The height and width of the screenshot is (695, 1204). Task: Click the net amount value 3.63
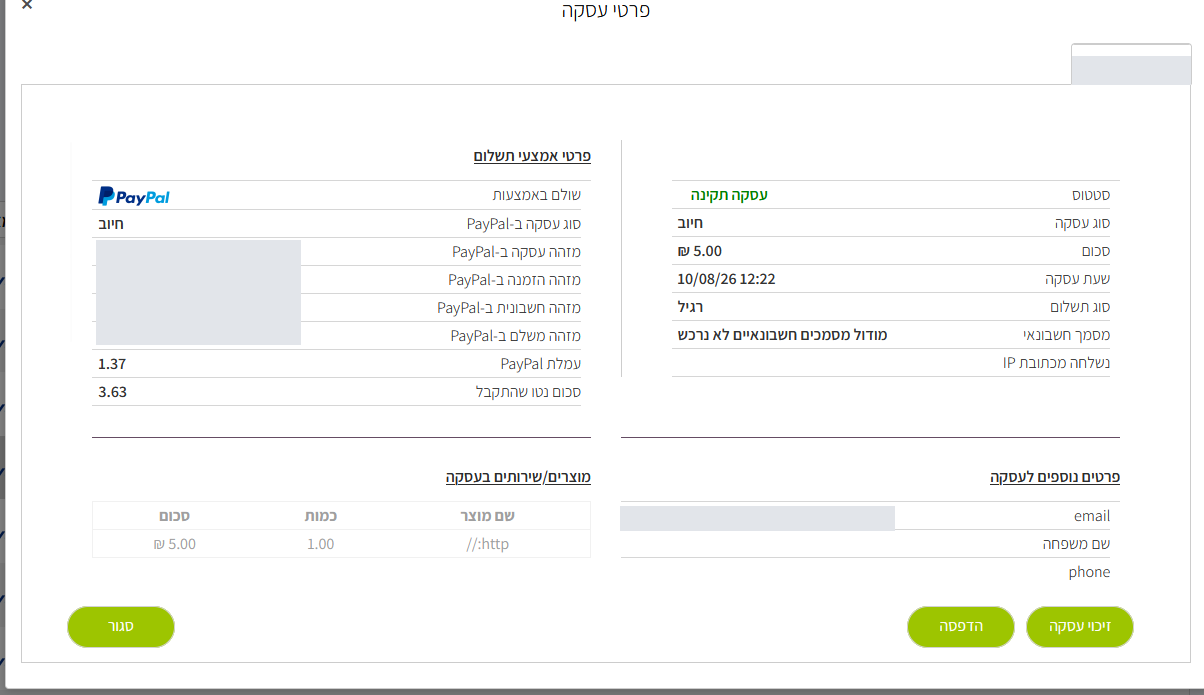[x=112, y=392]
